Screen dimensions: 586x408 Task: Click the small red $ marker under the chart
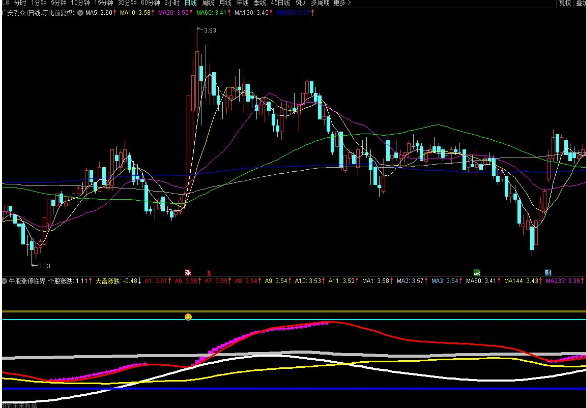(209, 273)
